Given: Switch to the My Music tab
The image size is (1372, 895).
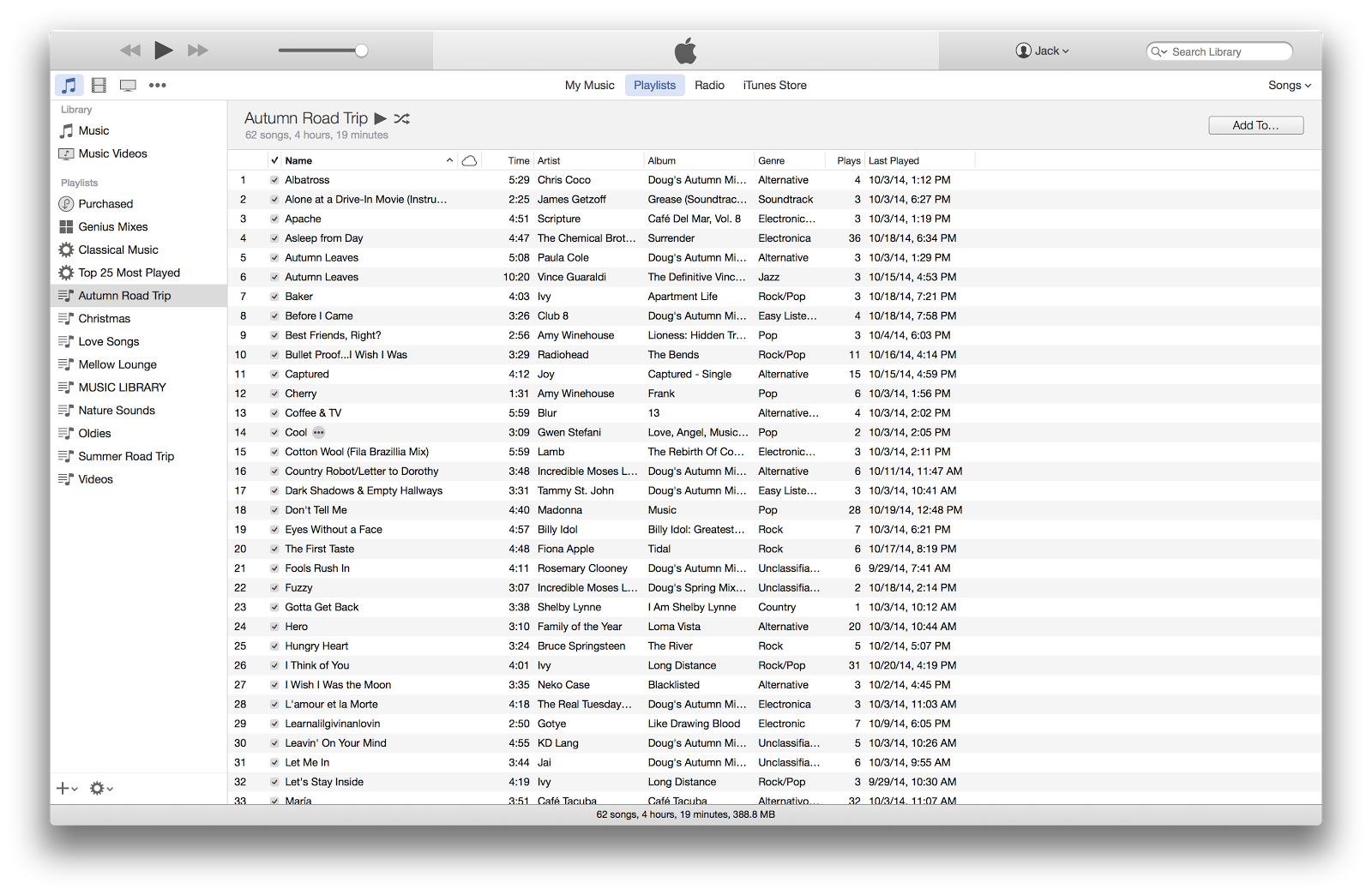Looking at the screenshot, I should 590,85.
